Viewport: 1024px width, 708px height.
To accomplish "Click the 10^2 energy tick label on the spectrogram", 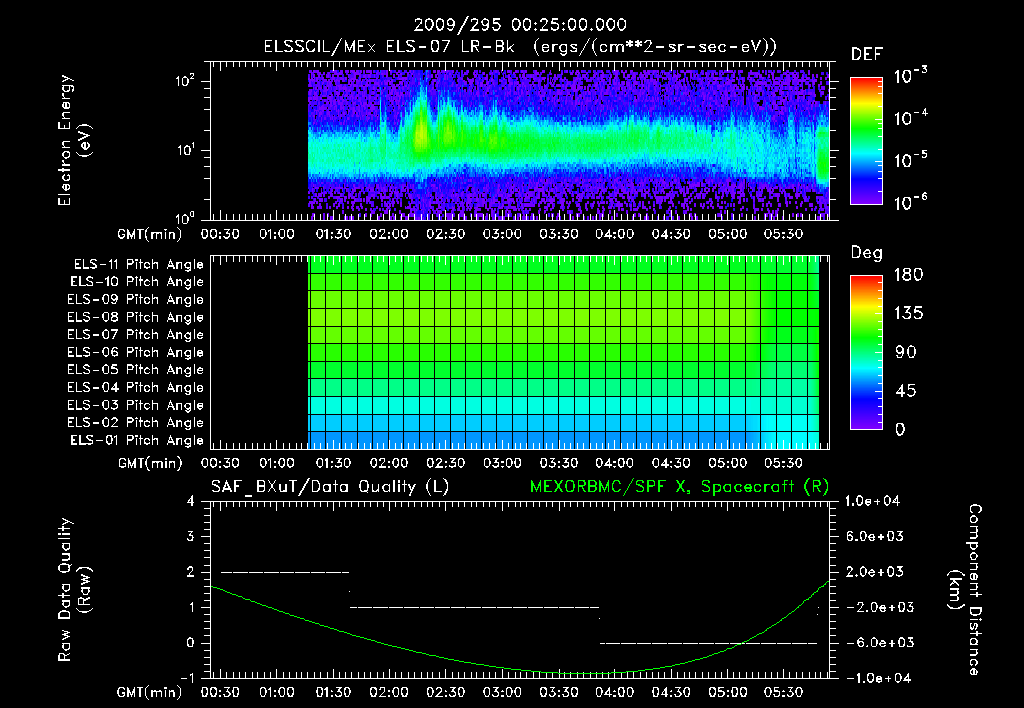I will pyautogui.click(x=185, y=82).
